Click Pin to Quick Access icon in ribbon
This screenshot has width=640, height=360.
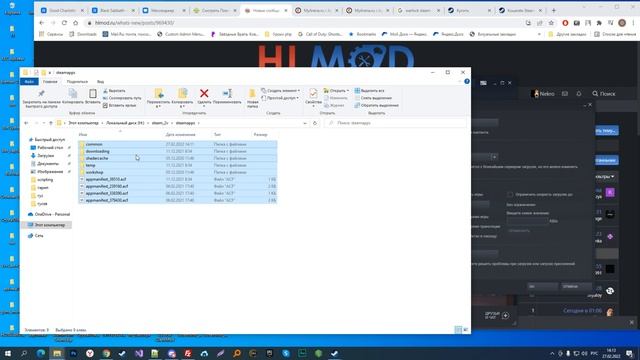(41, 94)
